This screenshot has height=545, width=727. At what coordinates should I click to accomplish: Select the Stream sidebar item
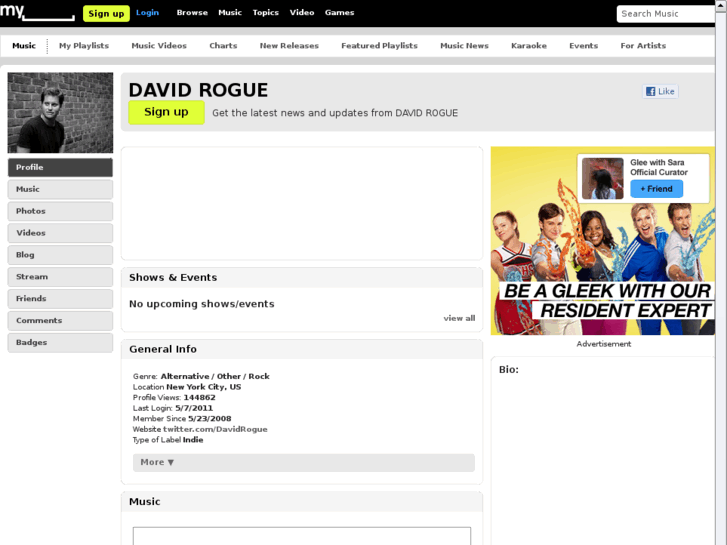(60, 277)
